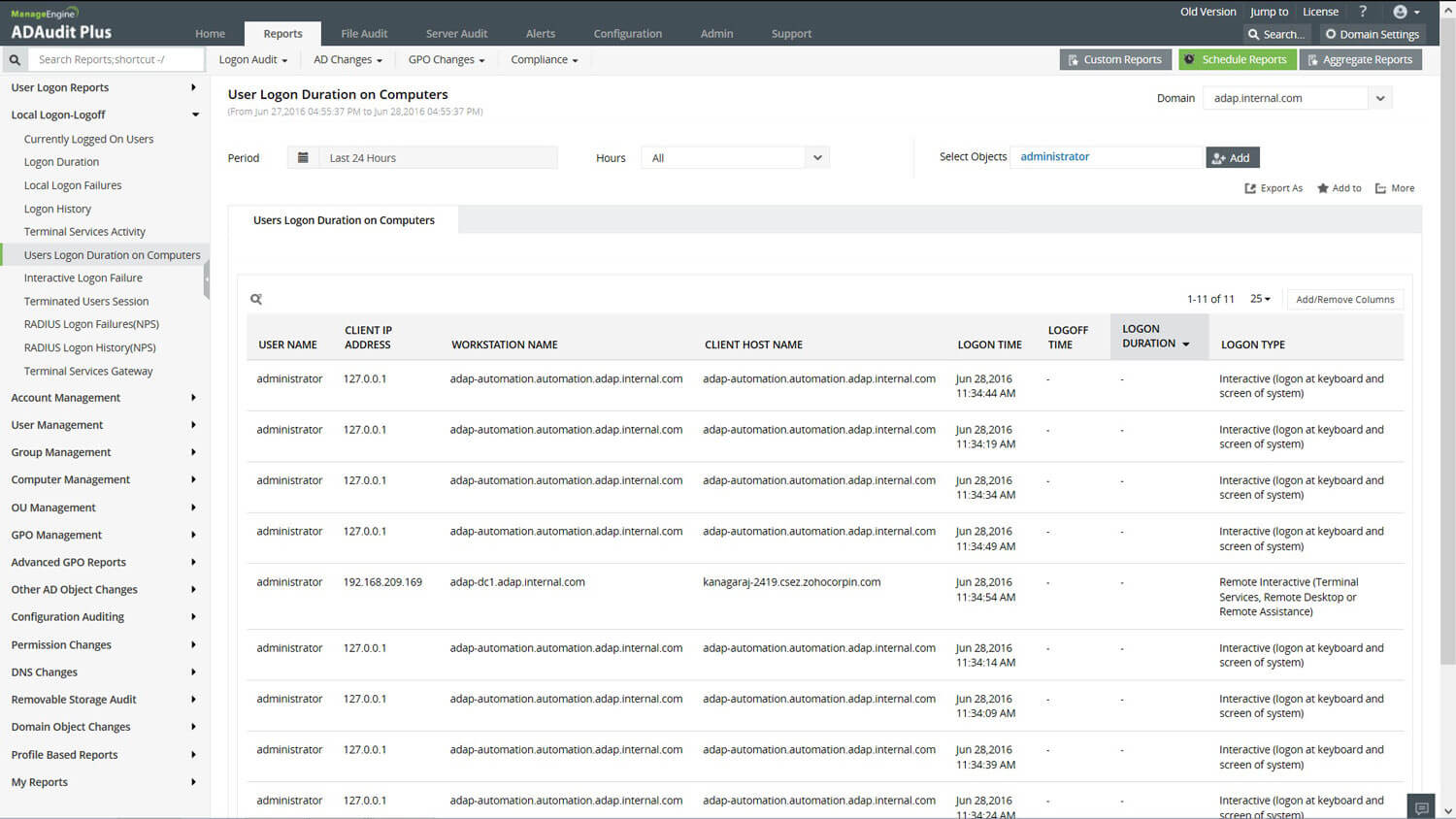The width and height of the screenshot is (1456, 819).
Task: Switch to the File Audit tab
Action: pyautogui.click(x=364, y=34)
